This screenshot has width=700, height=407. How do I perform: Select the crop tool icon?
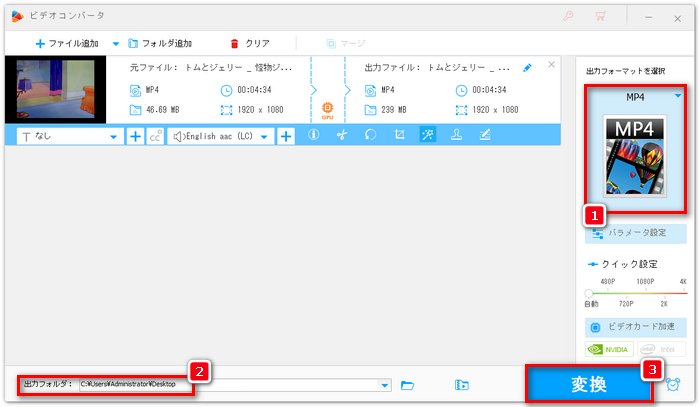399,136
